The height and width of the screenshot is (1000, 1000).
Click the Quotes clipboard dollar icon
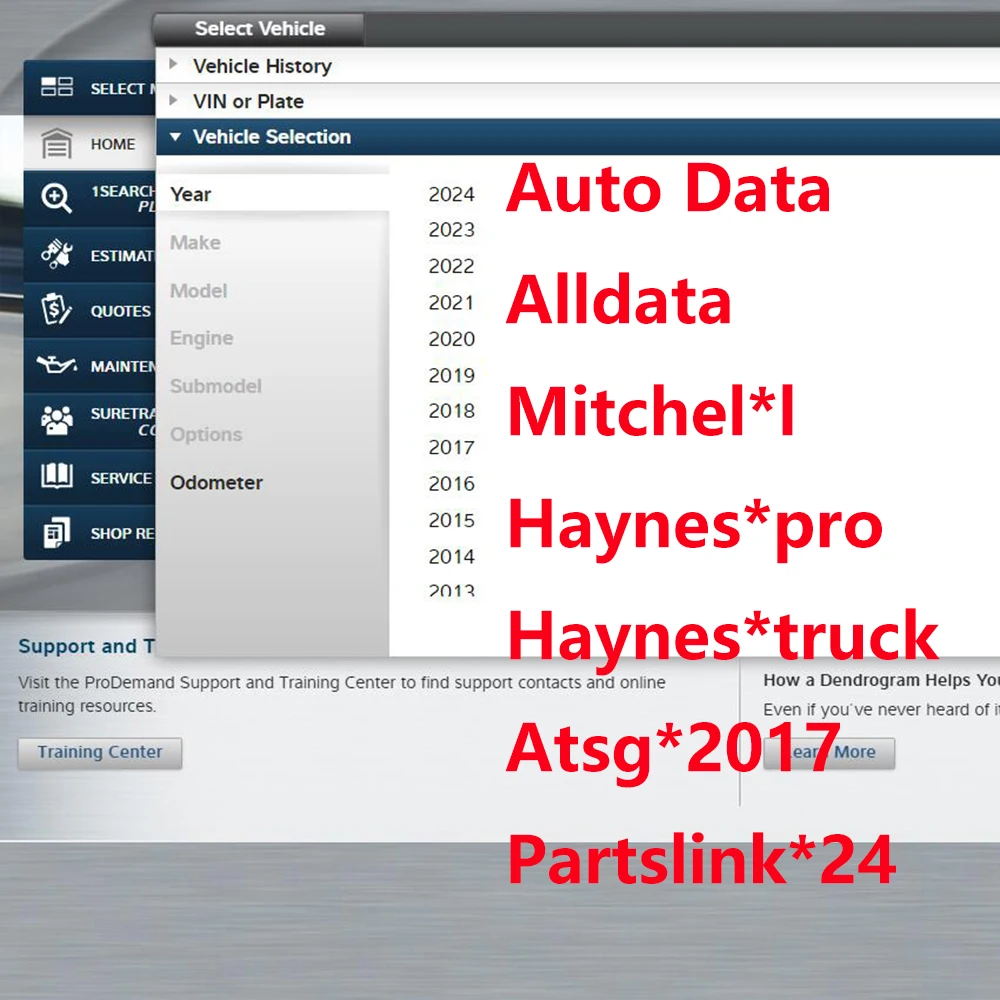[57, 309]
